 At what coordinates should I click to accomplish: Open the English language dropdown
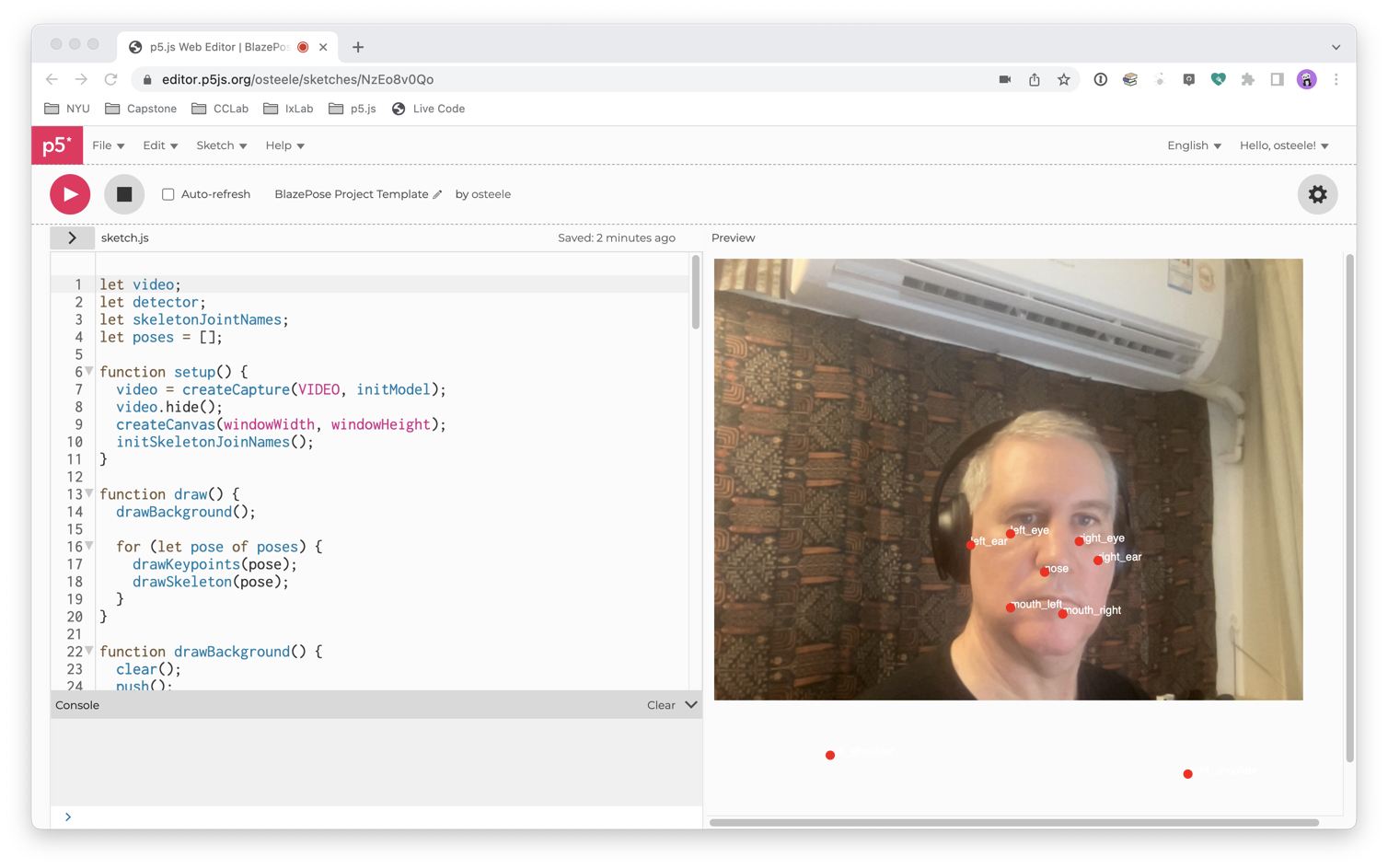pyautogui.click(x=1194, y=145)
